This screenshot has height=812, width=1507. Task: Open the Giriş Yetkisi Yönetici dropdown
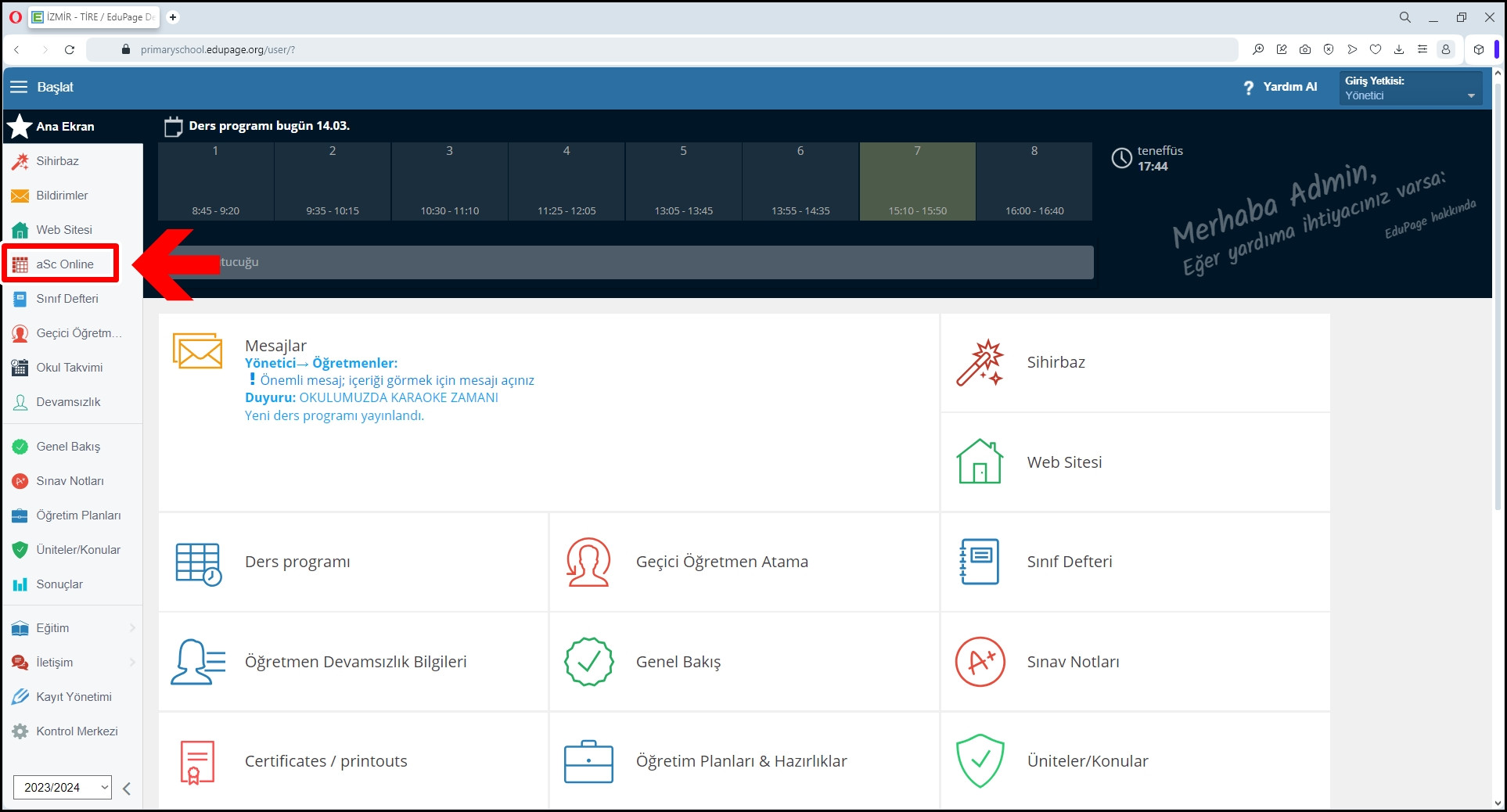pyautogui.click(x=1411, y=88)
